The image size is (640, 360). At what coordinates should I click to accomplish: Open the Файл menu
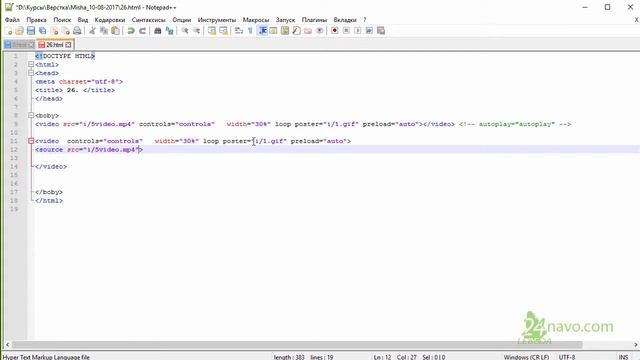click(x=12, y=20)
